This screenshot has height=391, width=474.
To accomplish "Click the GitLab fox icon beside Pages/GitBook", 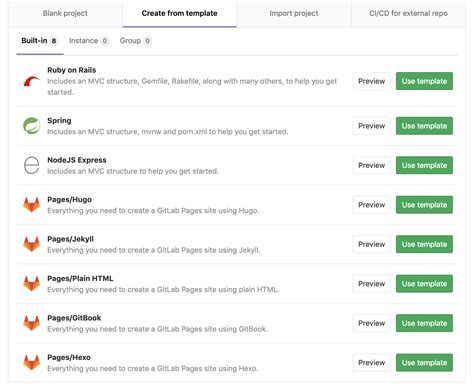I will 31,323.
